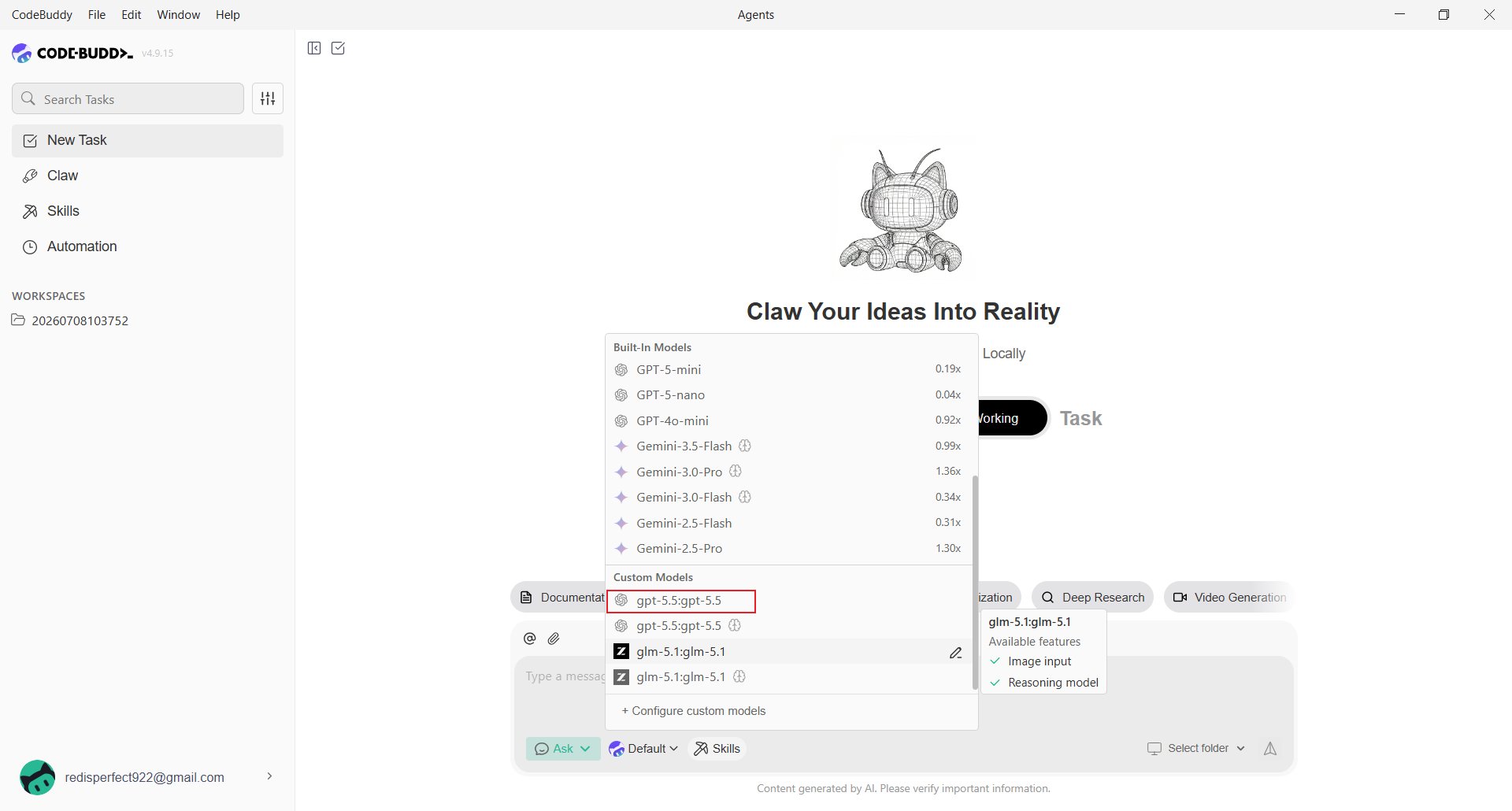Click the brain icon beside the second gpt-5.5:gpt-5.5

[x=735, y=625]
